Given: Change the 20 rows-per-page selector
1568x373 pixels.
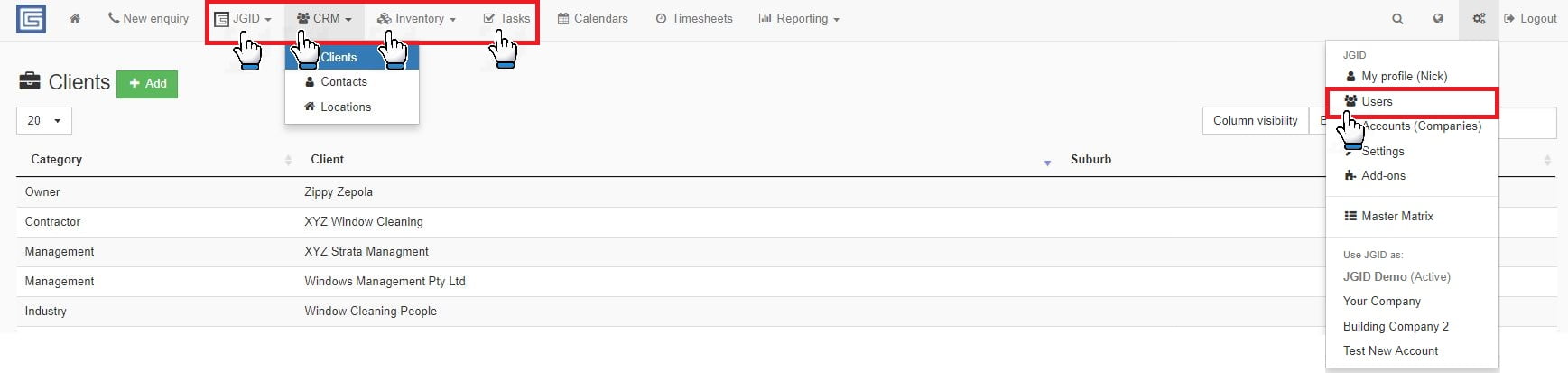Looking at the screenshot, I should (x=44, y=120).
